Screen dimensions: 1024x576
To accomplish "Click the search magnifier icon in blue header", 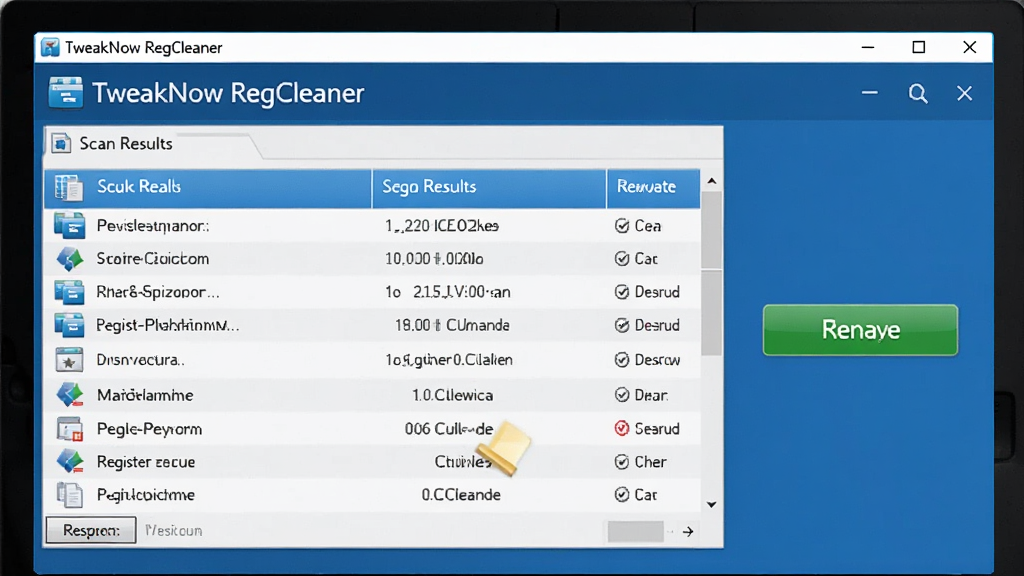I will [x=918, y=93].
